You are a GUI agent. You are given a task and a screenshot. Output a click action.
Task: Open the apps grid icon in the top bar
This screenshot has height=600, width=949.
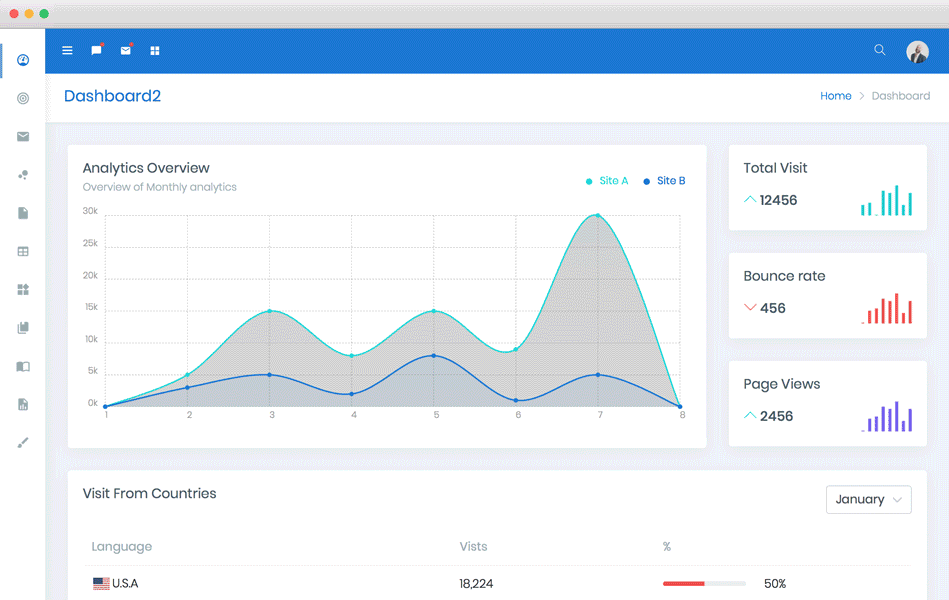click(155, 51)
